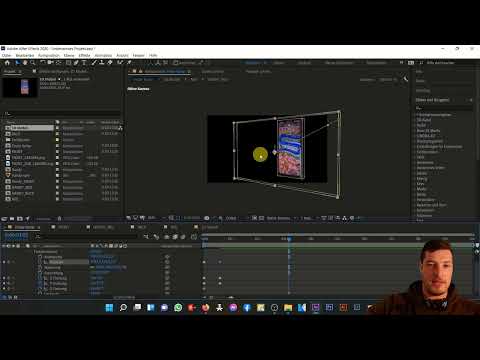Open Firefox from the taskbar
The width and height of the screenshot is (480, 360).
coord(205,307)
